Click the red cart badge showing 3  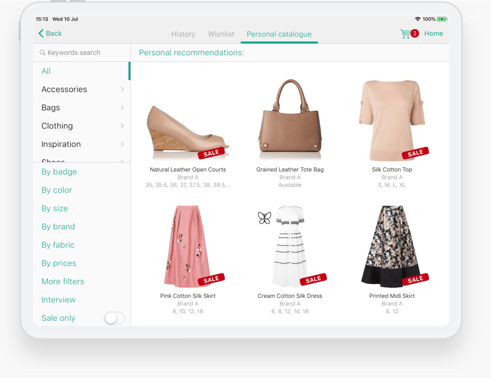tap(414, 33)
